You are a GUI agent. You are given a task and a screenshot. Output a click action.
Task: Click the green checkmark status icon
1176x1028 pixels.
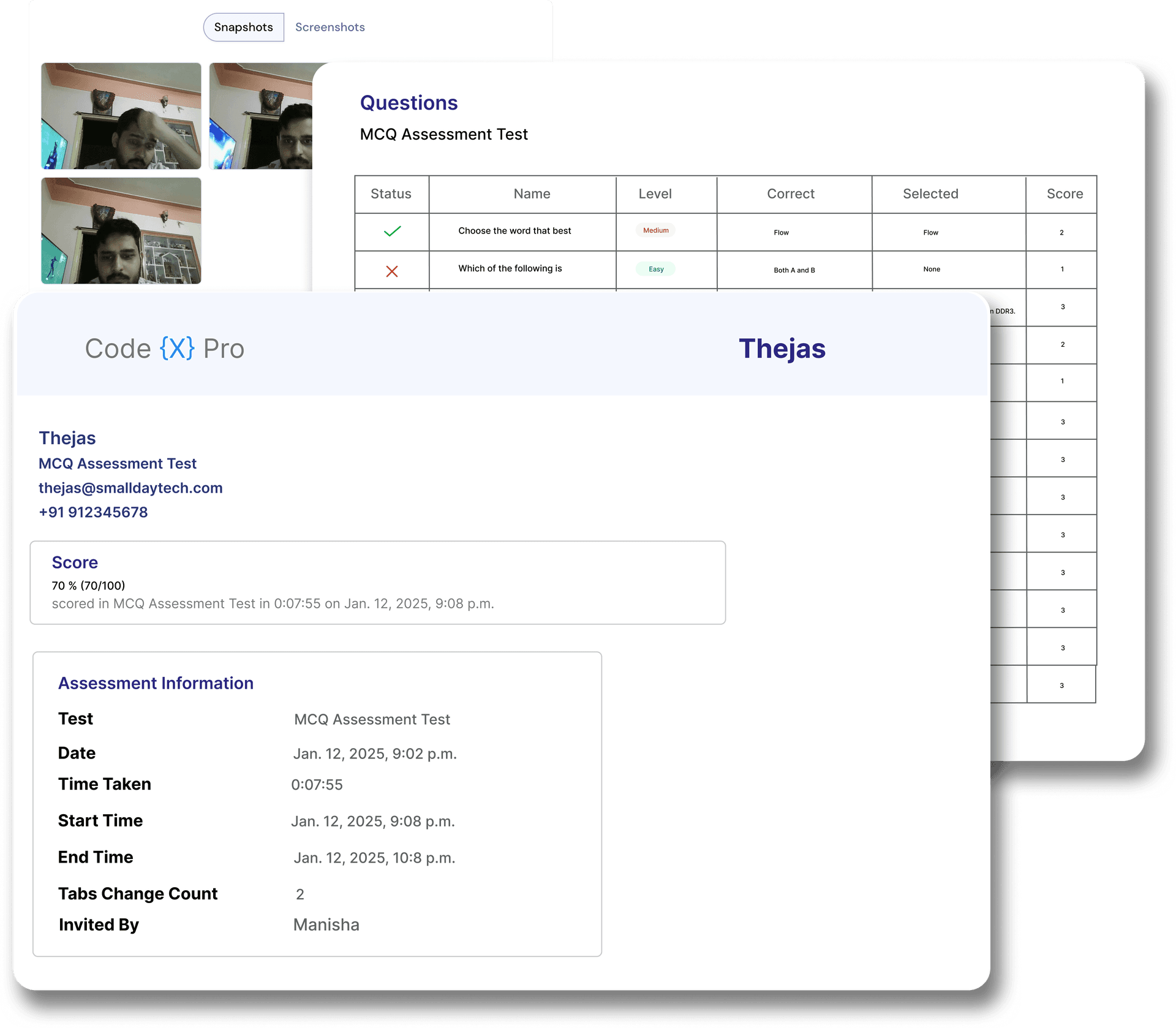pyautogui.click(x=392, y=231)
